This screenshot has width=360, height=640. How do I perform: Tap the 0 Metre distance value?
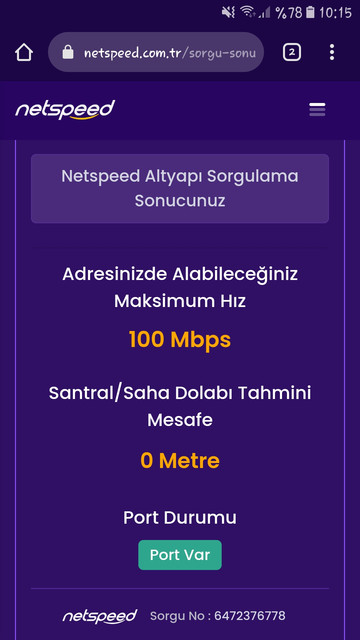[x=180, y=461]
